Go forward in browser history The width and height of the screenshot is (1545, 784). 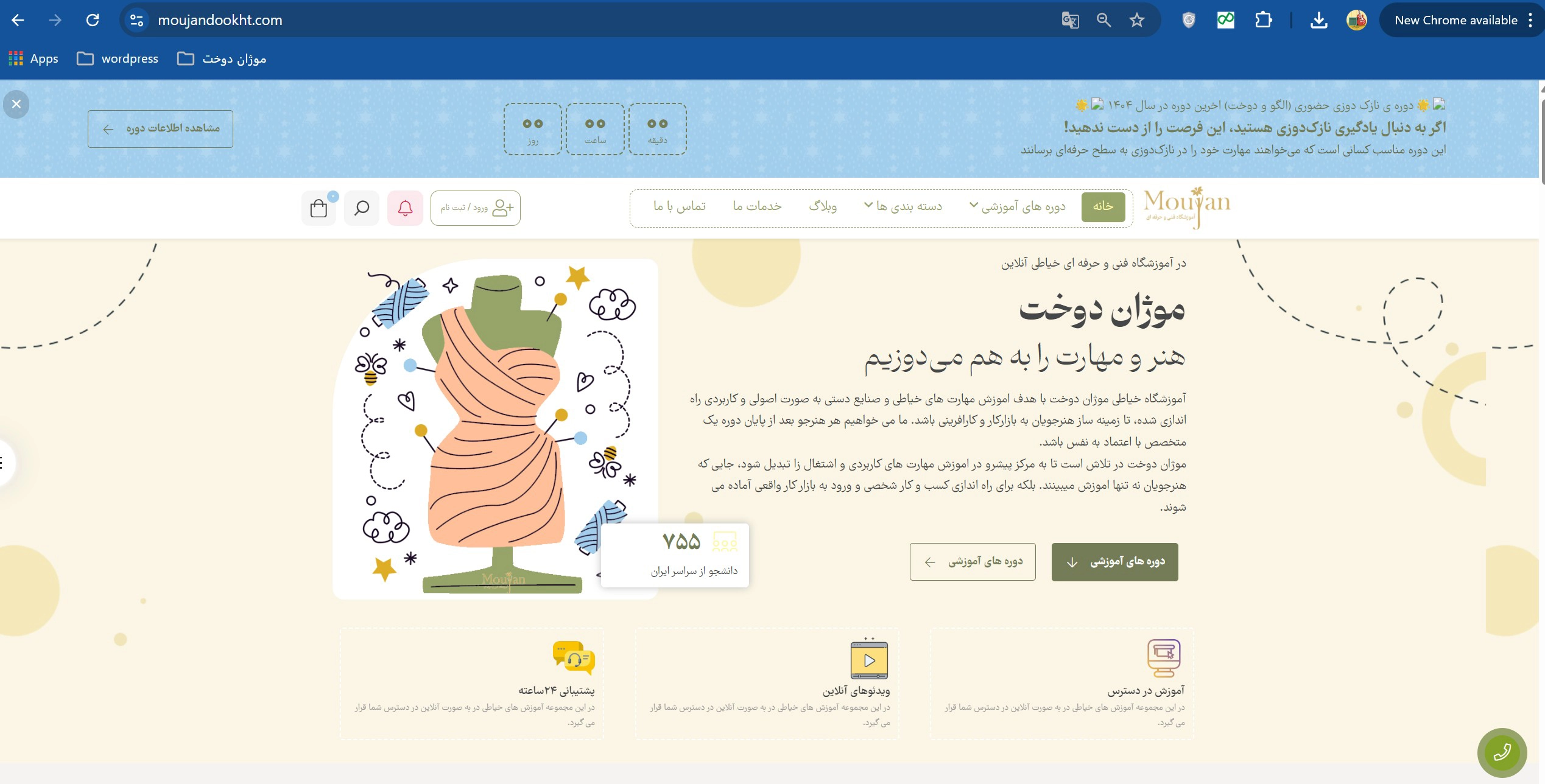55,20
